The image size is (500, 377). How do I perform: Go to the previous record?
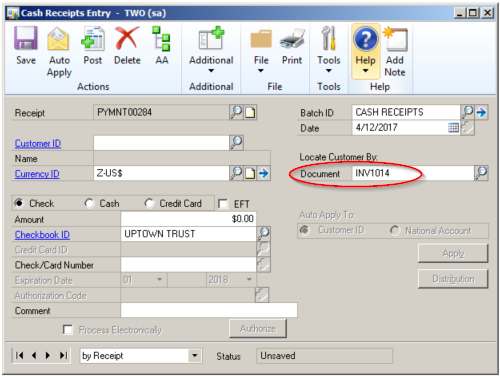(x=34, y=355)
